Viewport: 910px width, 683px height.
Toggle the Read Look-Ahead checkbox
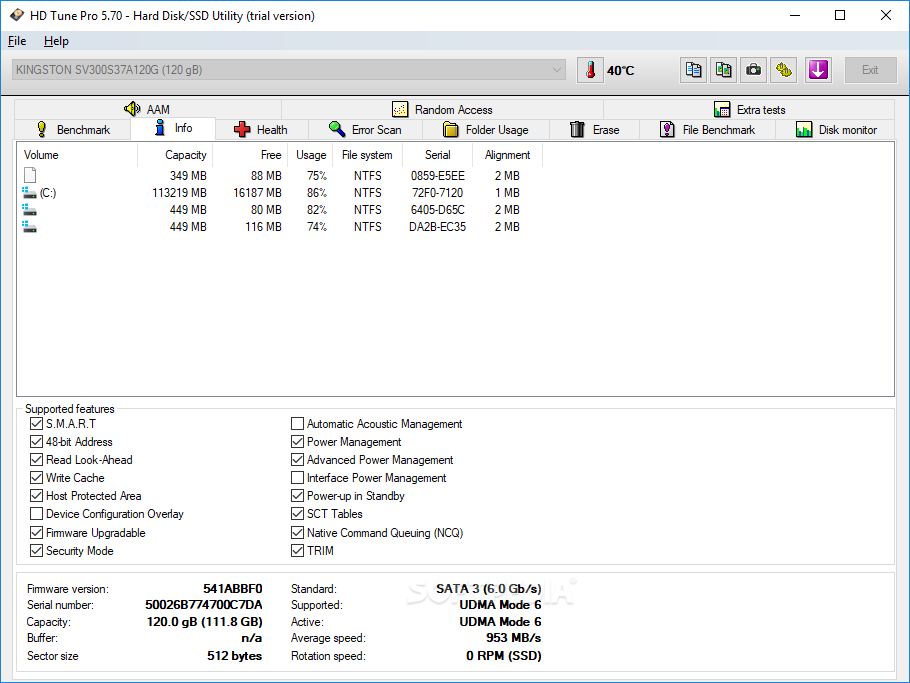(x=36, y=460)
